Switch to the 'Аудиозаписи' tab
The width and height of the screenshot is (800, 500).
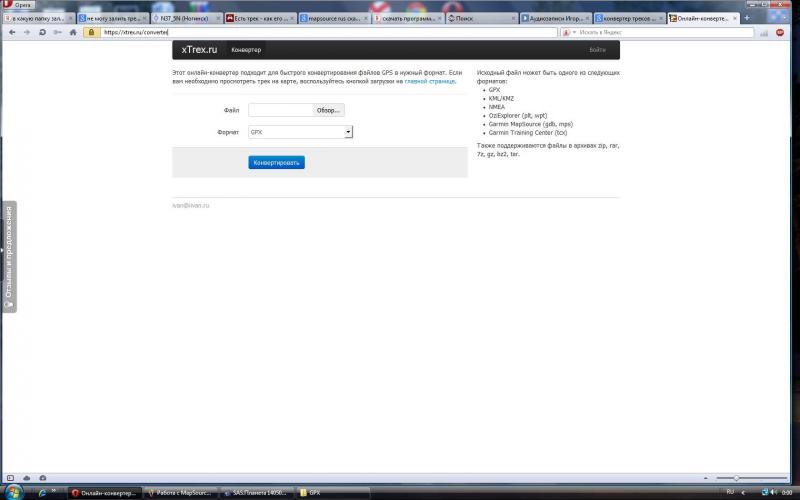(555, 18)
